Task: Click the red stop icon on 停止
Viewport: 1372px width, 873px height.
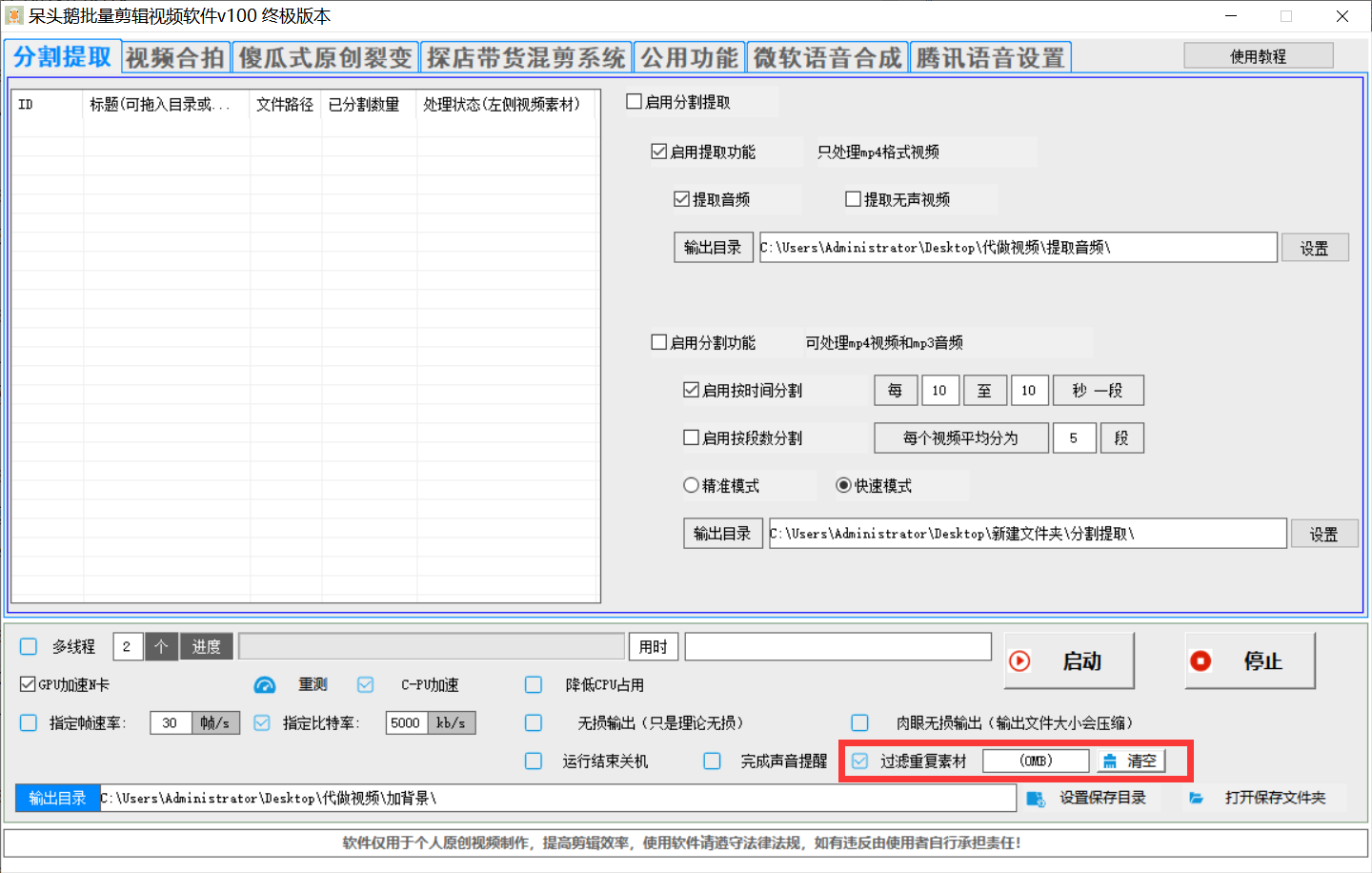Action: coord(1200,660)
